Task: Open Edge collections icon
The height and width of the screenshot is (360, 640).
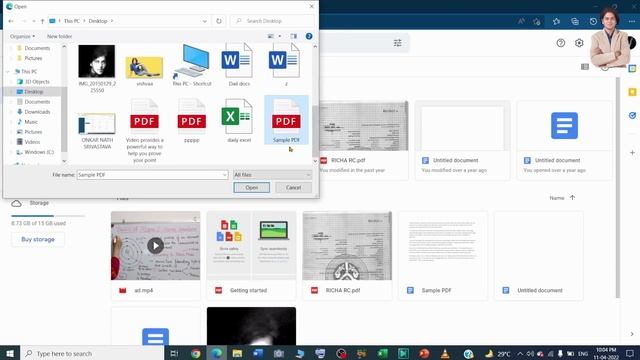Action: pos(575,21)
